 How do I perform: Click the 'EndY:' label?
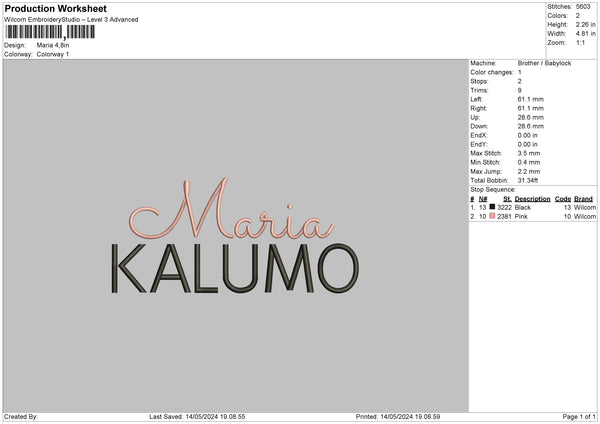(x=479, y=144)
